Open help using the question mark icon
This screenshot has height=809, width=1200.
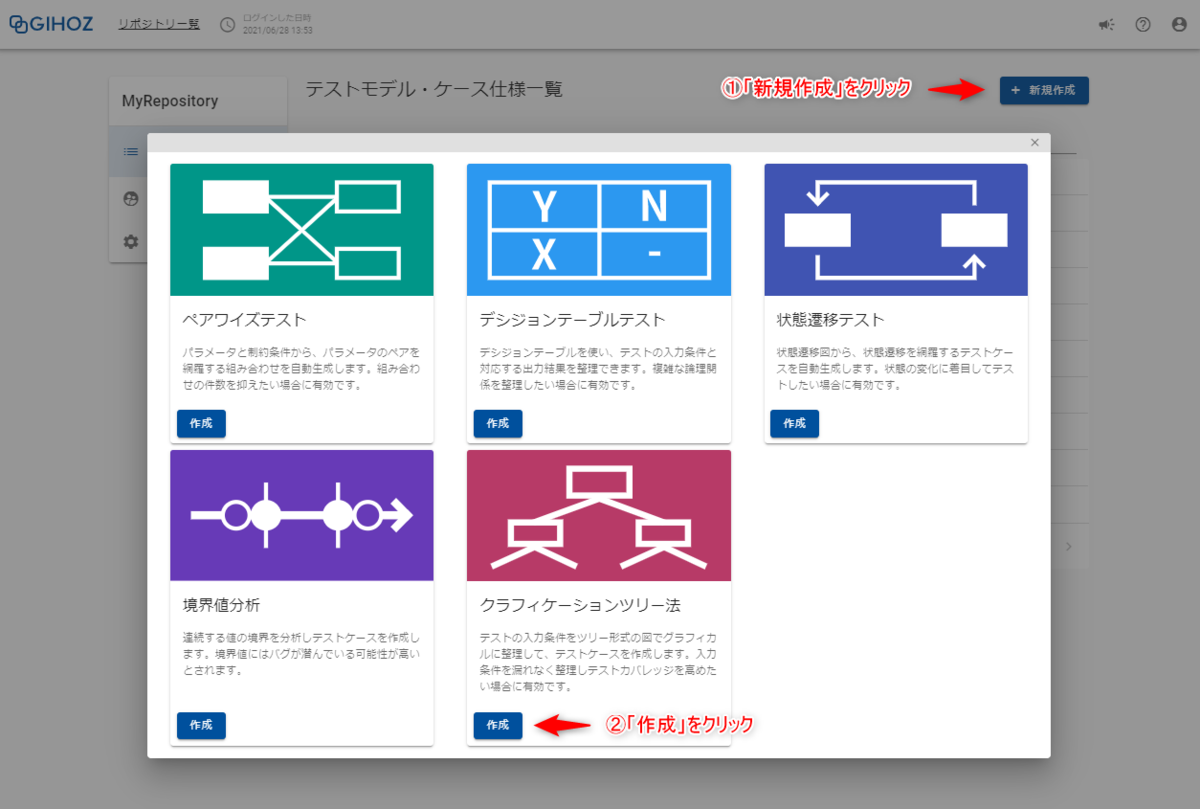[x=1143, y=24]
